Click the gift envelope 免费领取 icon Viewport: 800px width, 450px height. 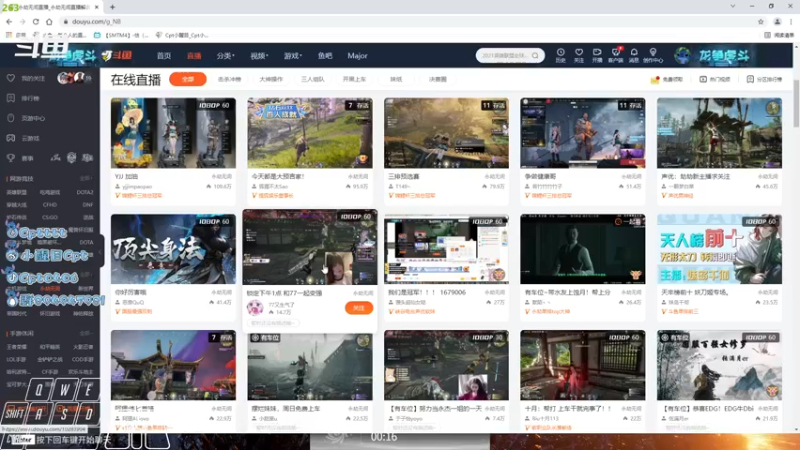point(666,80)
